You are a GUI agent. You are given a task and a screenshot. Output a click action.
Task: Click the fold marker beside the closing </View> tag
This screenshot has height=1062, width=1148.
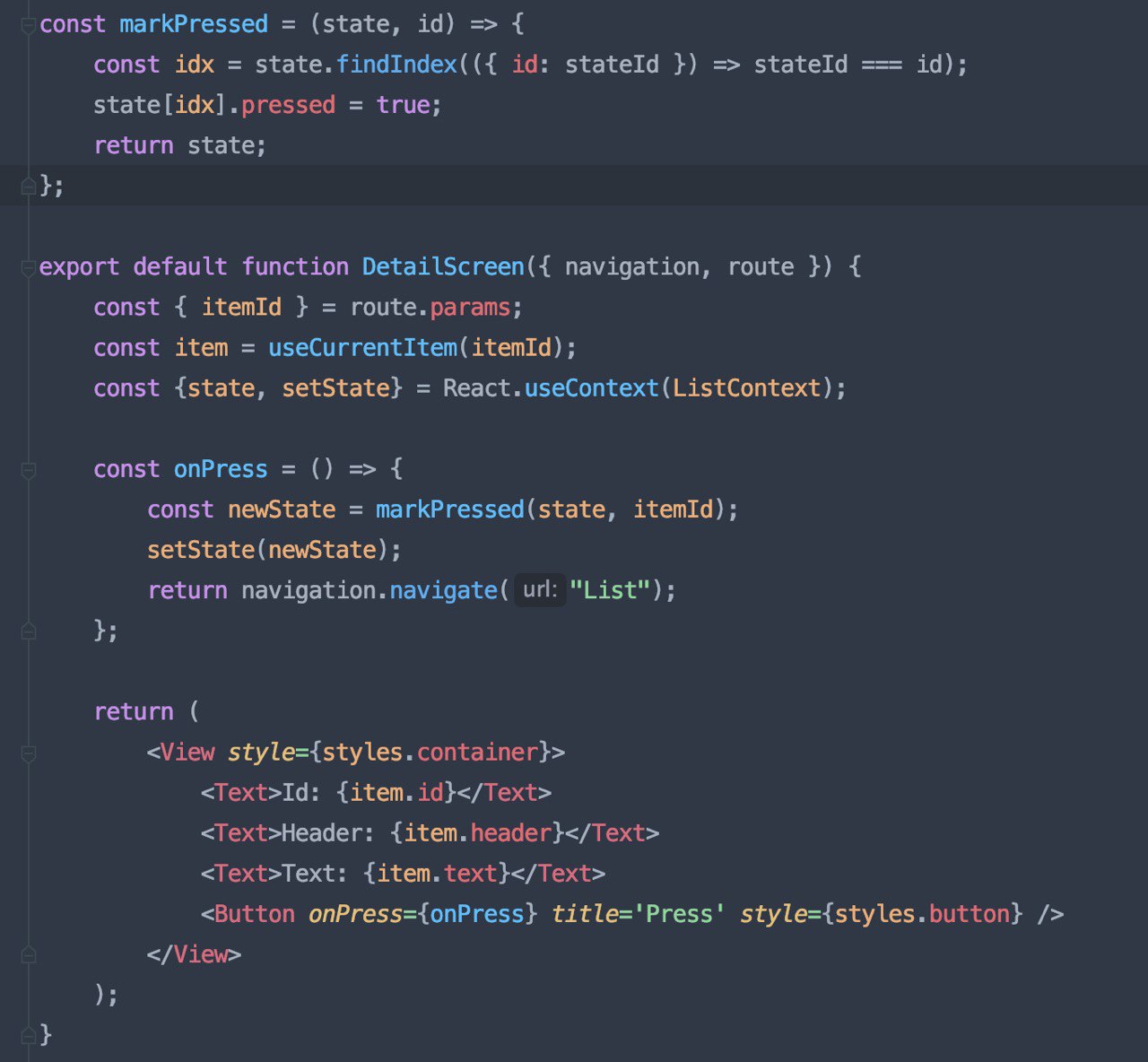29,954
